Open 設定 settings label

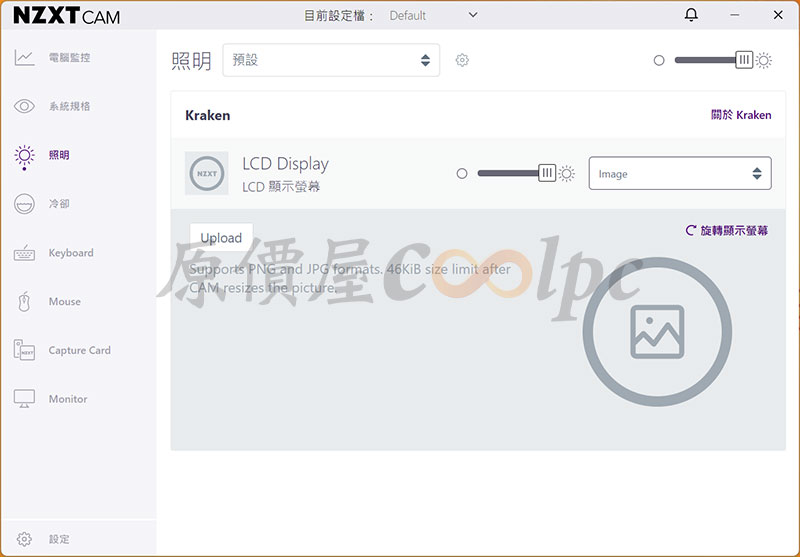pyautogui.click(x=59, y=539)
